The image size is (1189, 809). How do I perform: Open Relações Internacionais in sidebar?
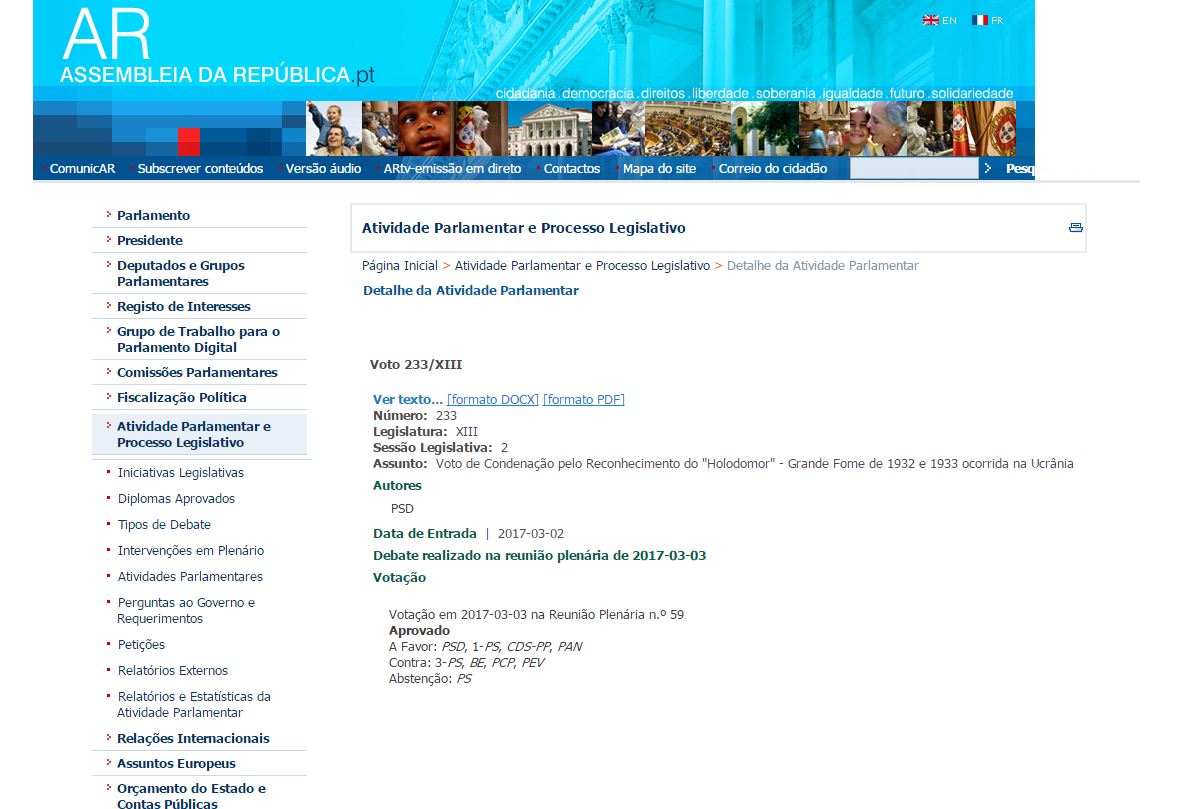pyautogui.click(x=193, y=739)
